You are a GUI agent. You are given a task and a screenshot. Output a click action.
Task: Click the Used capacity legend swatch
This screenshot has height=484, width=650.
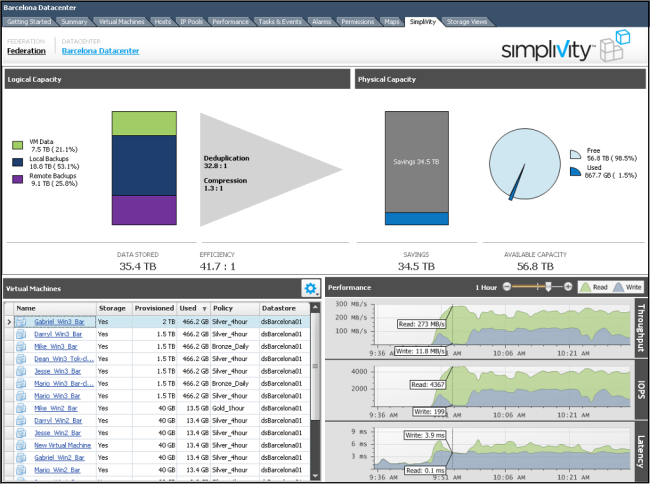575,171
